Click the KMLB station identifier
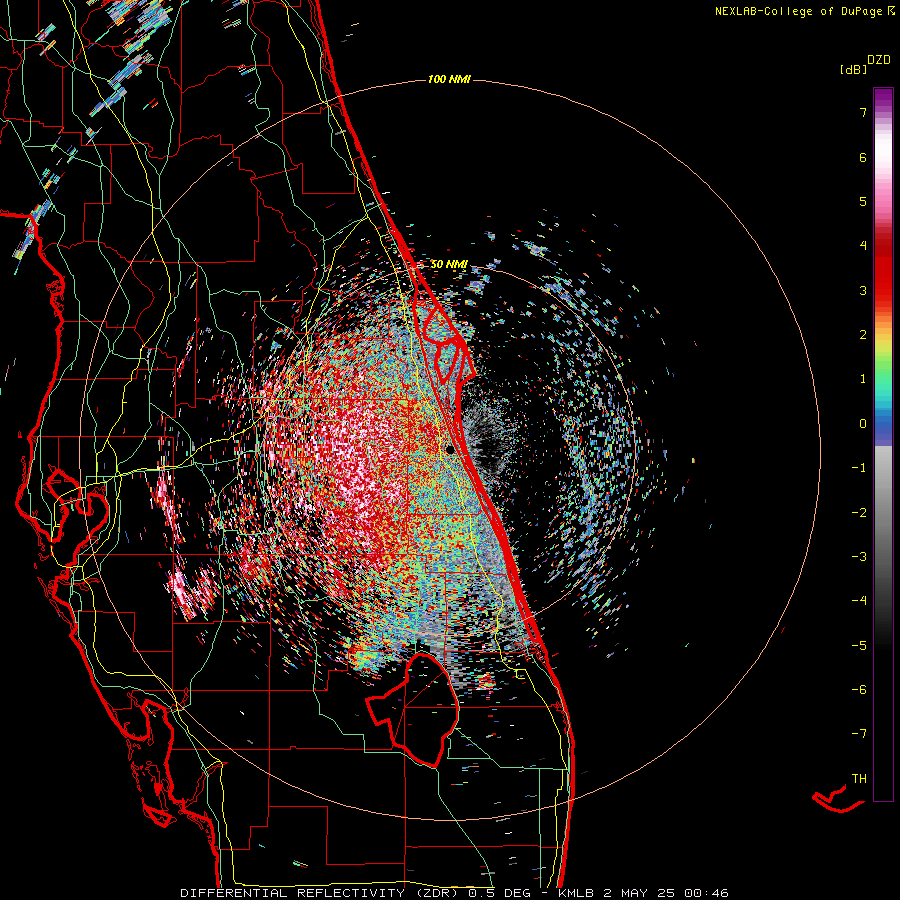The image size is (900, 900). click(577, 893)
